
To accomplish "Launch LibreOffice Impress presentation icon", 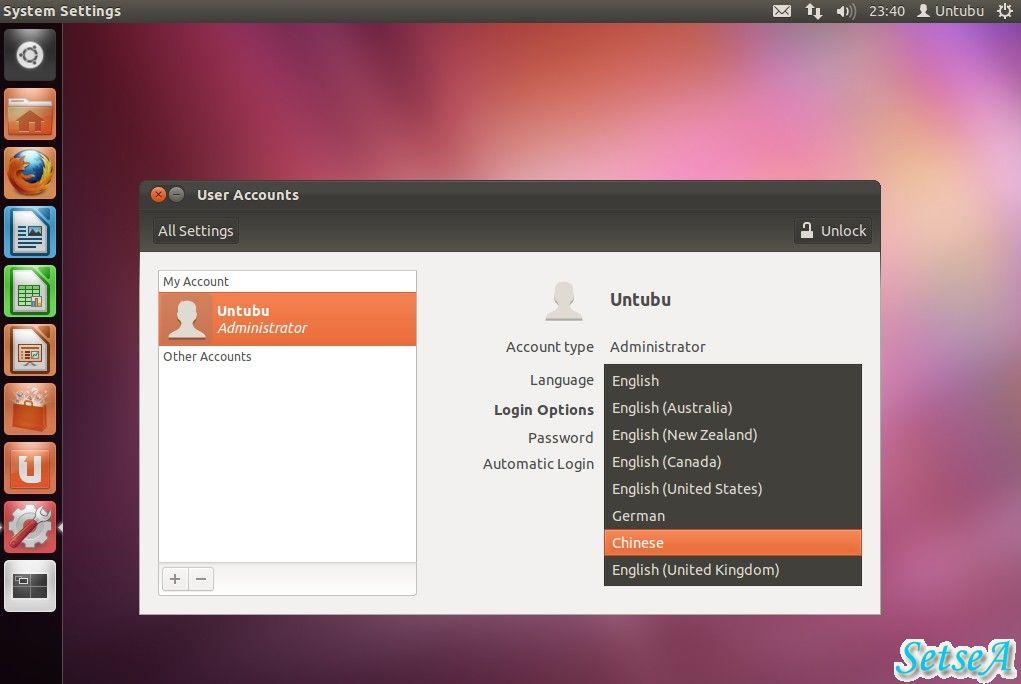I will point(30,350).
